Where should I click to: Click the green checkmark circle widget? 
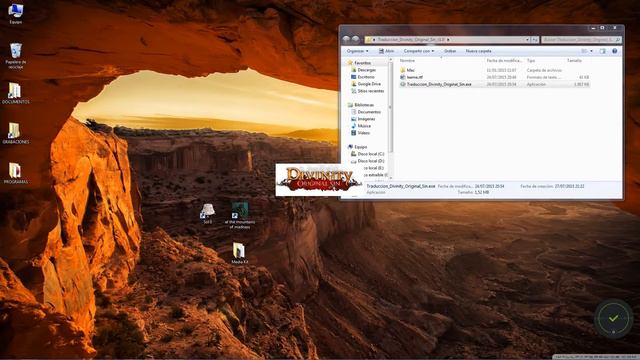point(613,318)
